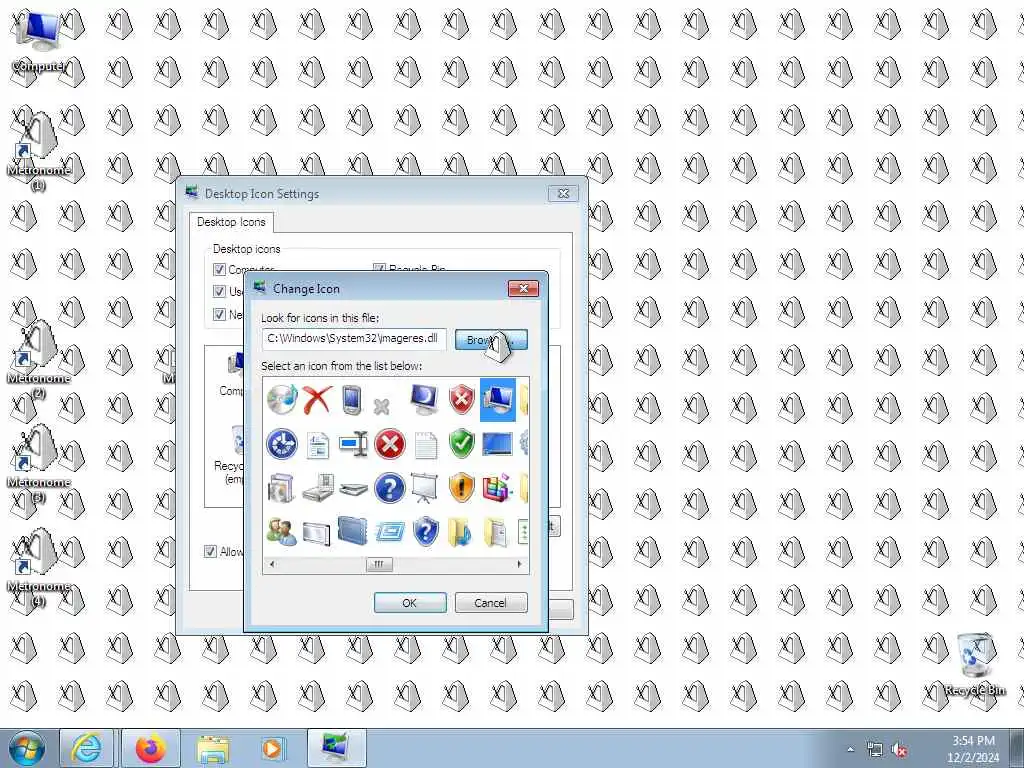Viewport: 1024px width, 768px height.
Task: Select the Metronome (3) desktop shortcut
Action: click(x=38, y=462)
